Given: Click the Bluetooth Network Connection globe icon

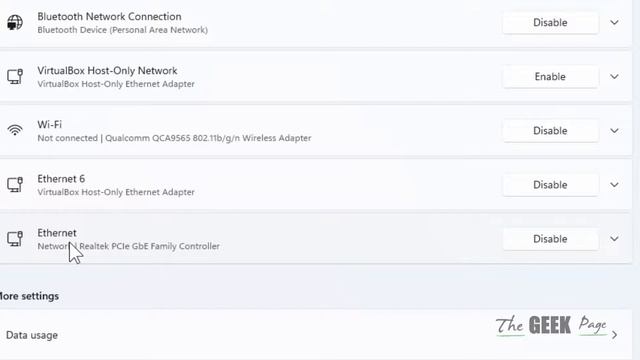Looking at the screenshot, I should 15,22.
